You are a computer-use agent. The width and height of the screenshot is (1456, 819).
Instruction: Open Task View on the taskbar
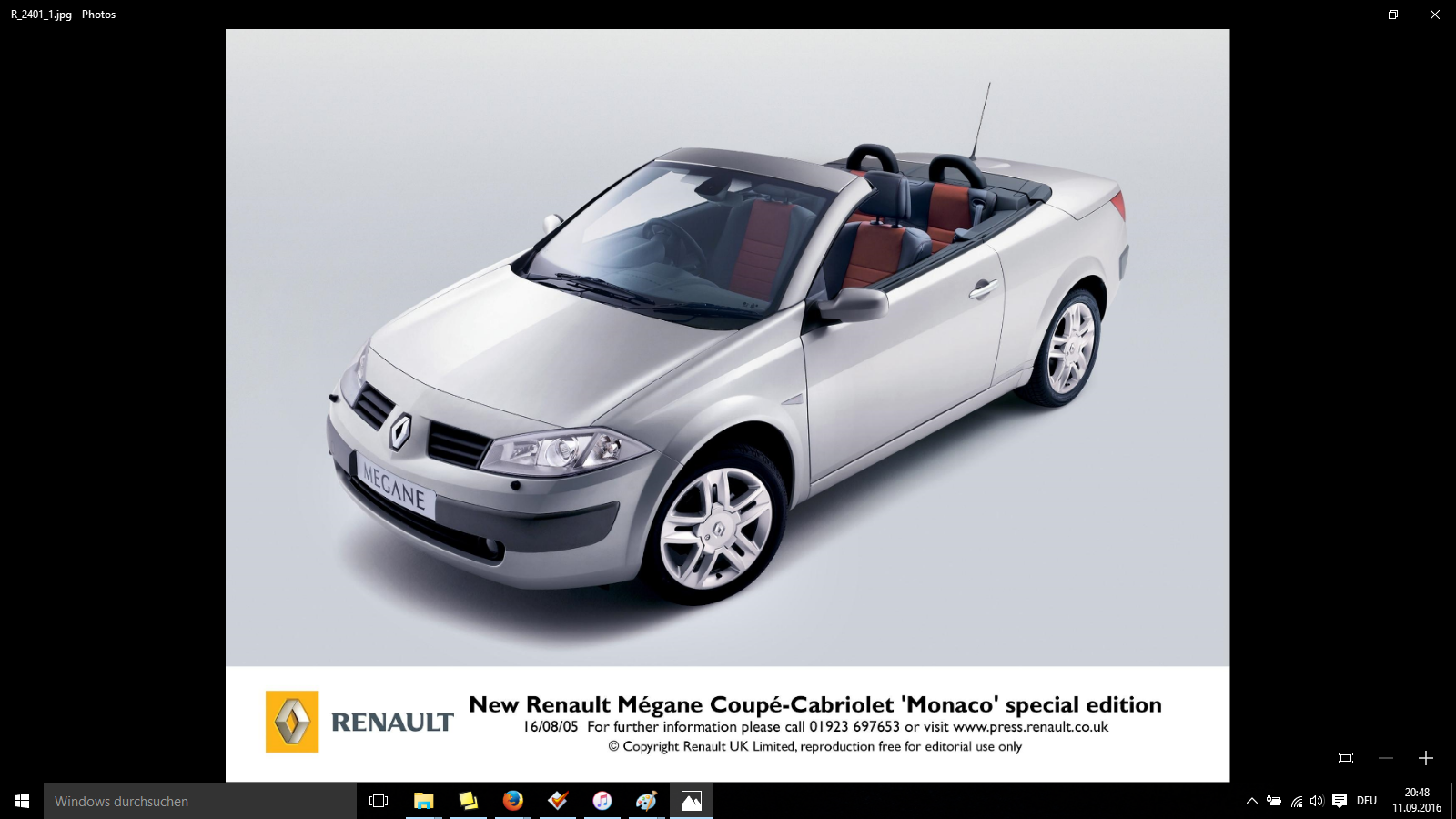(x=379, y=801)
